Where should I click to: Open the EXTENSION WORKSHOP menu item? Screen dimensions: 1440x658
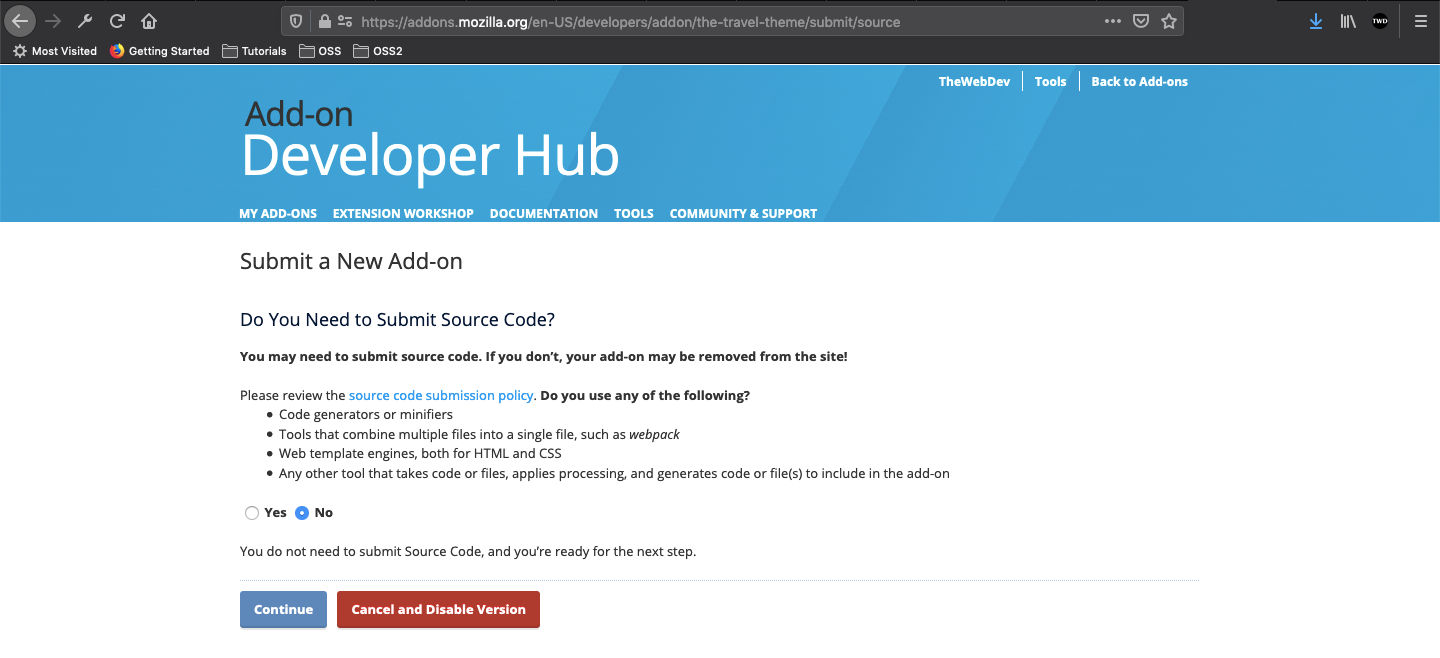pos(403,213)
